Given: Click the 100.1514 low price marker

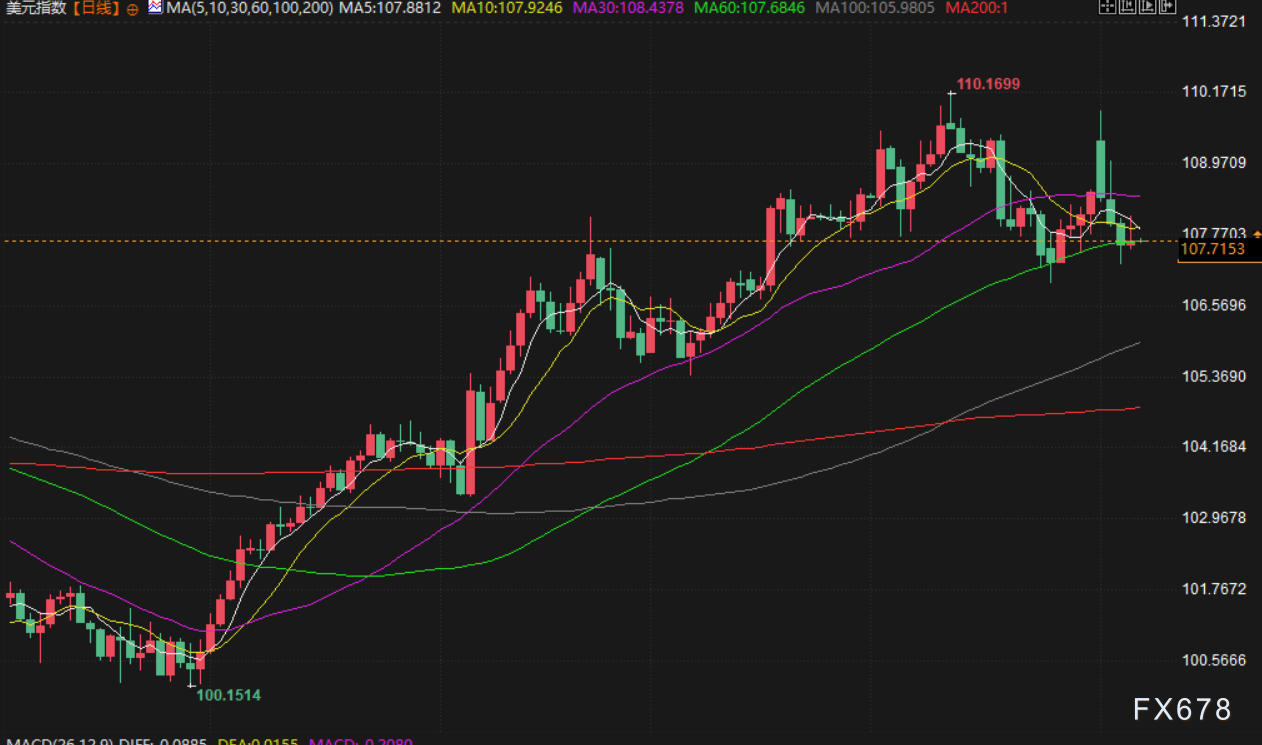Looking at the screenshot, I should pos(227,695).
